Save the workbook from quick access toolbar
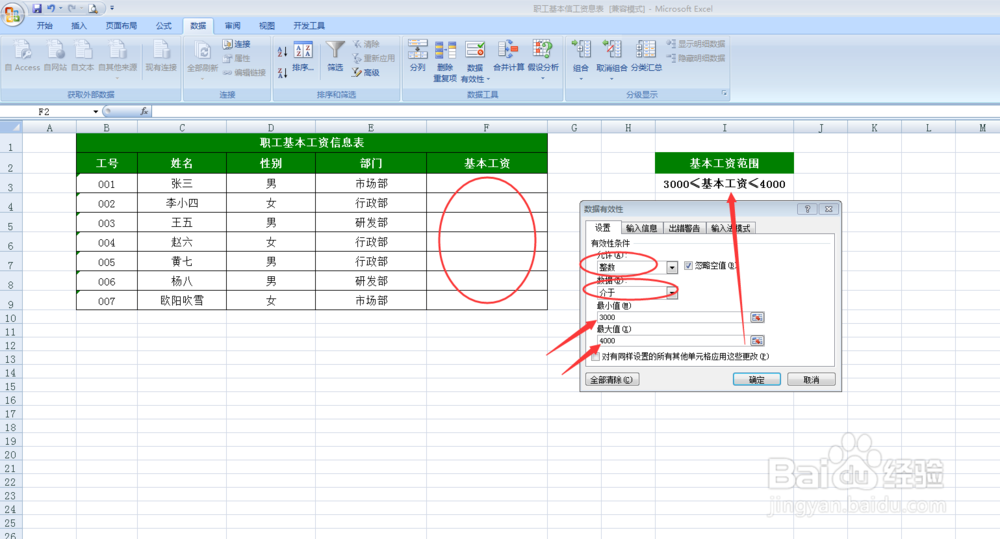 [36, 8]
